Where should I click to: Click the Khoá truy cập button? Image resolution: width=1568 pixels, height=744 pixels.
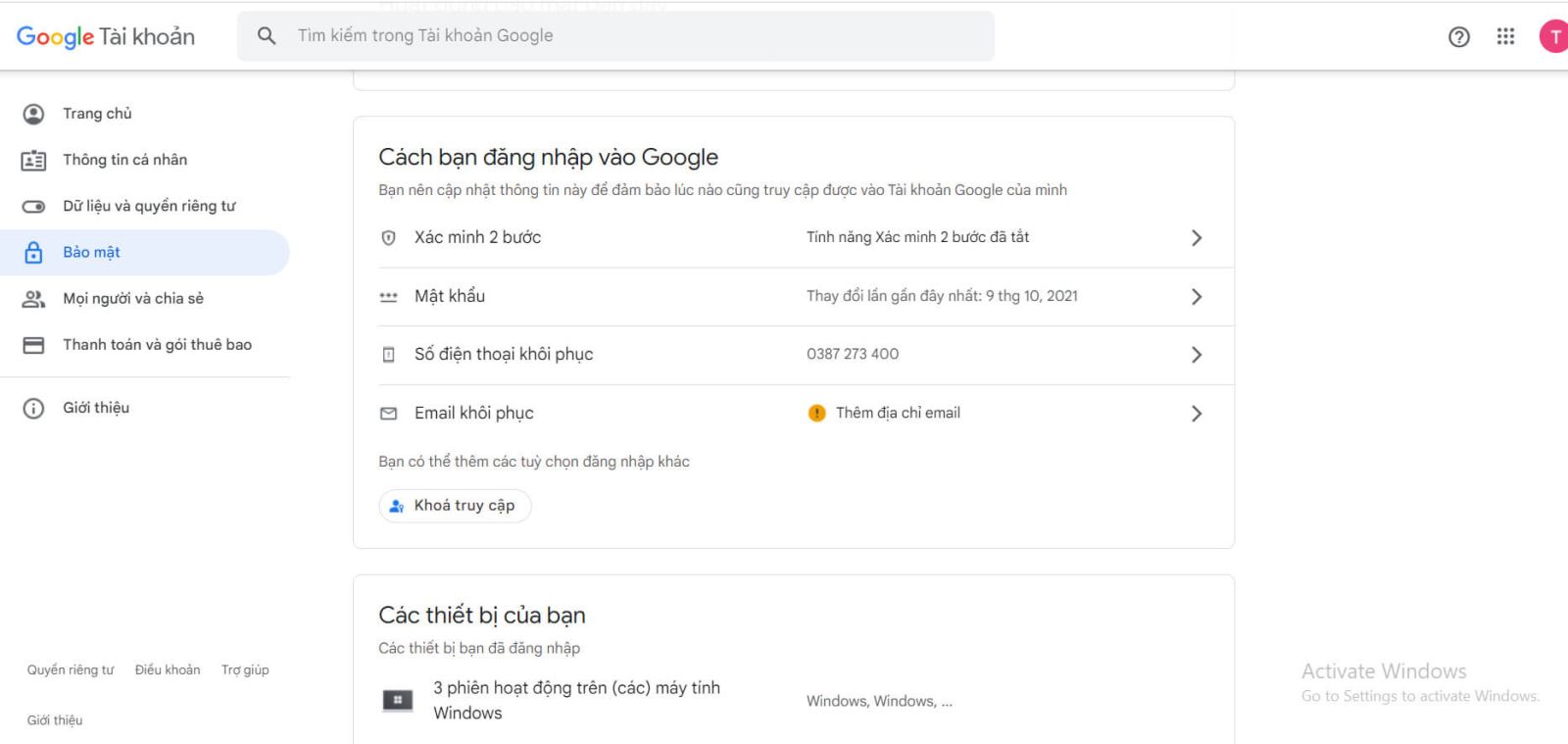(x=455, y=506)
